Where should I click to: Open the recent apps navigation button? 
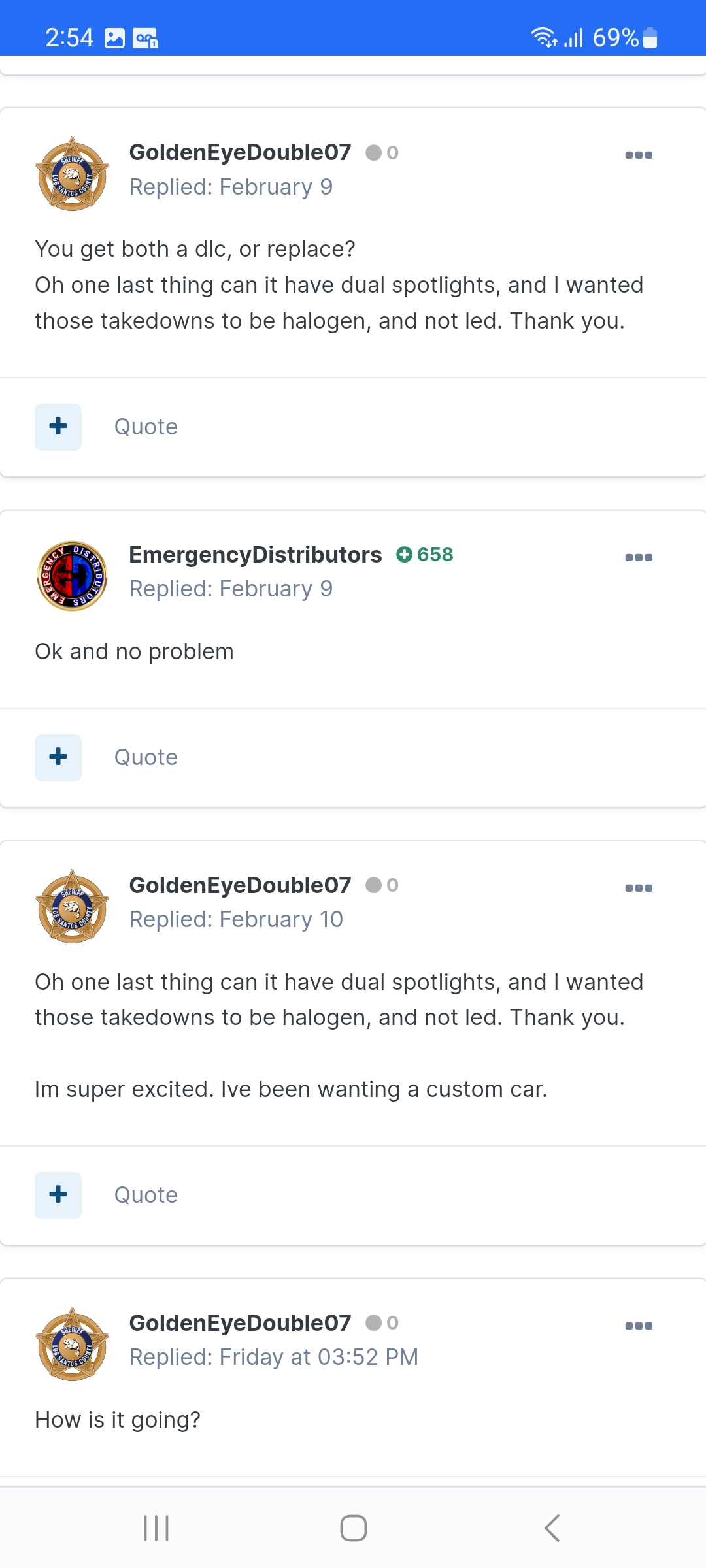tap(156, 1528)
